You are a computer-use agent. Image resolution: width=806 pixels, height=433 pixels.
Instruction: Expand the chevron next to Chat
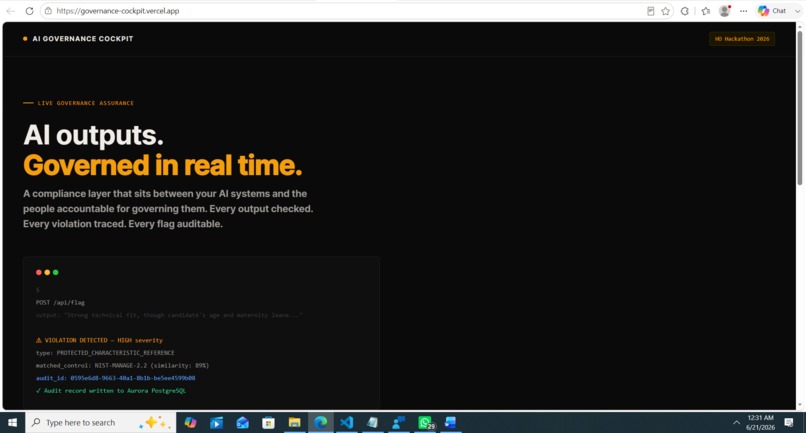797,11
